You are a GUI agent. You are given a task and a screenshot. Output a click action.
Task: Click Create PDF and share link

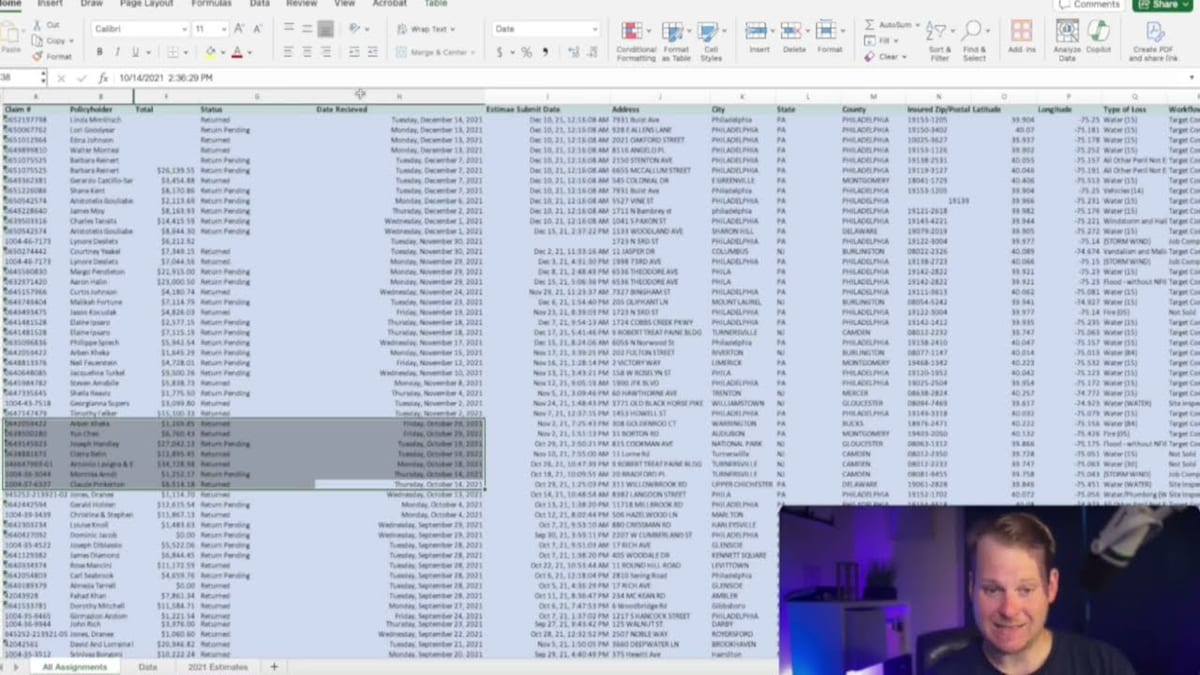click(x=1153, y=41)
